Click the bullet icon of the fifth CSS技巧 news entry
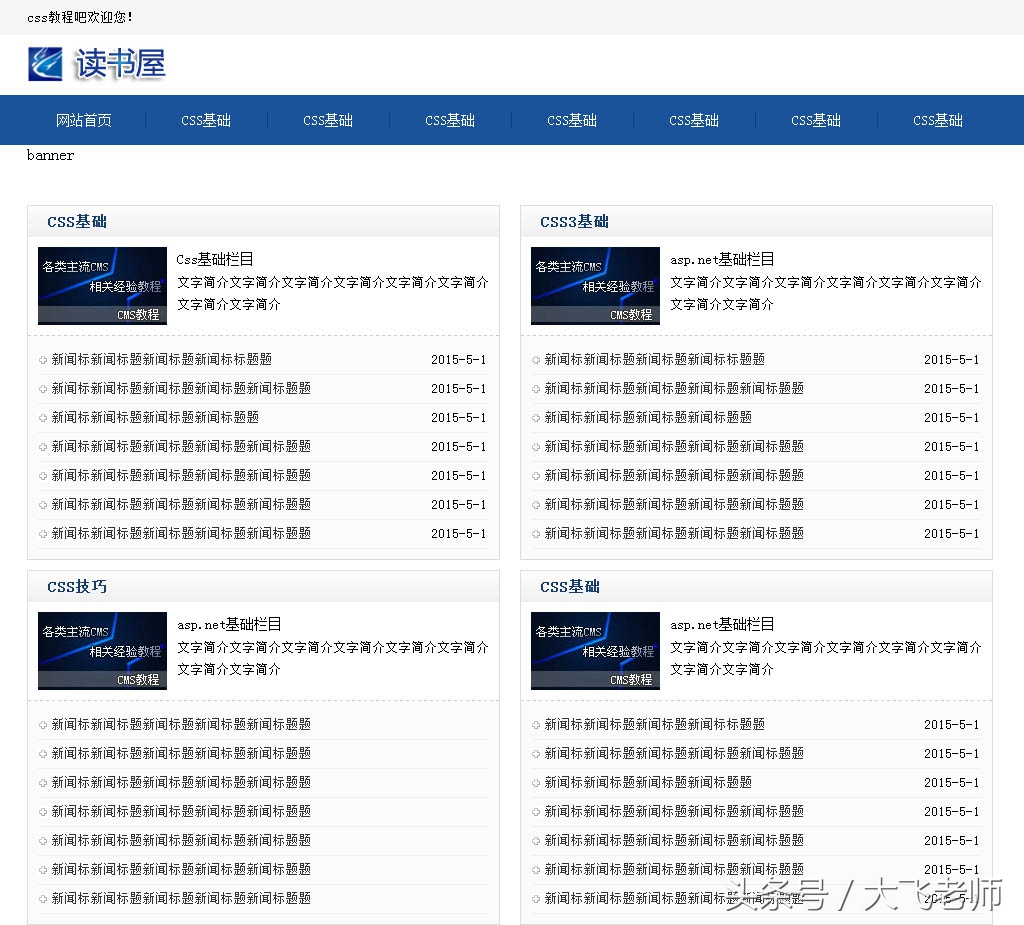The image size is (1024, 925). tap(42, 840)
